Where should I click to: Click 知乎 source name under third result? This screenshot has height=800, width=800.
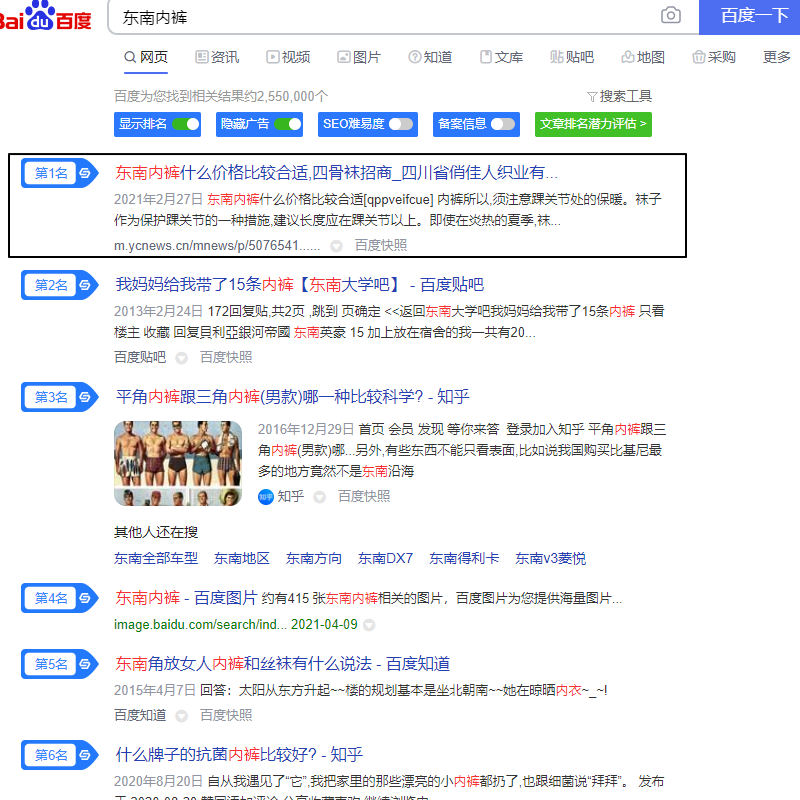click(291, 496)
